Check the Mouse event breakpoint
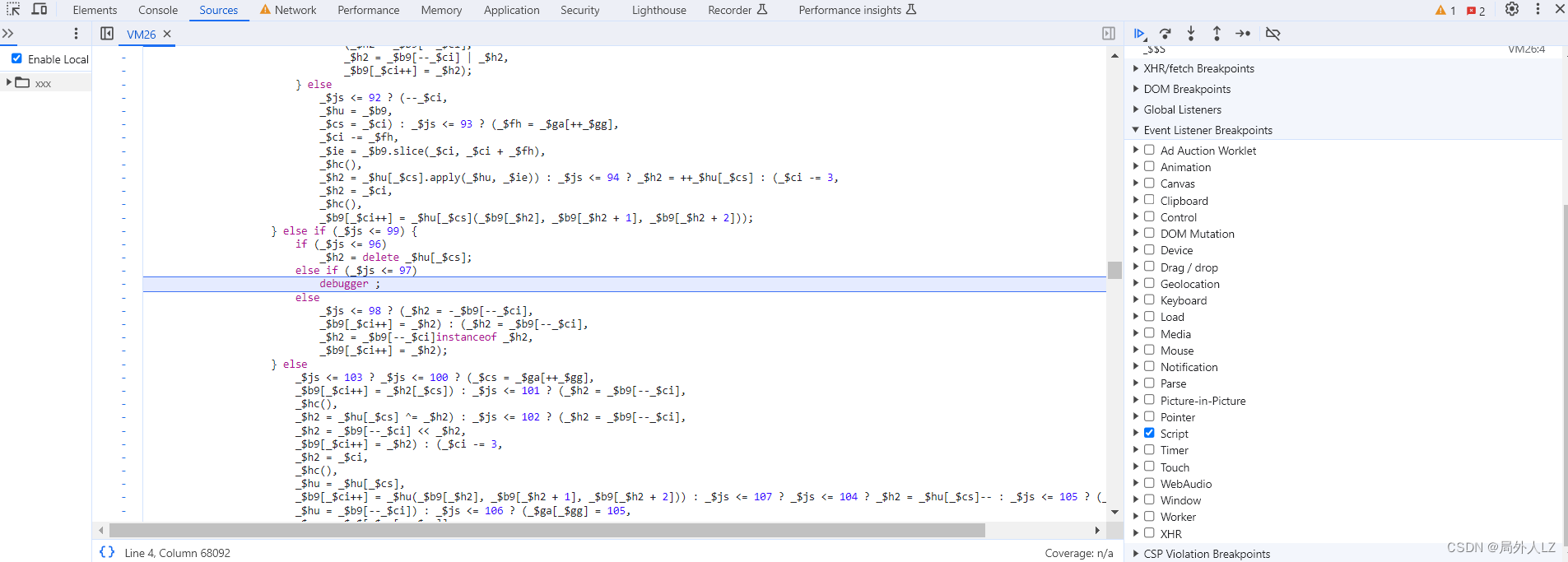Image resolution: width=1568 pixels, height=562 pixels. point(1149,350)
